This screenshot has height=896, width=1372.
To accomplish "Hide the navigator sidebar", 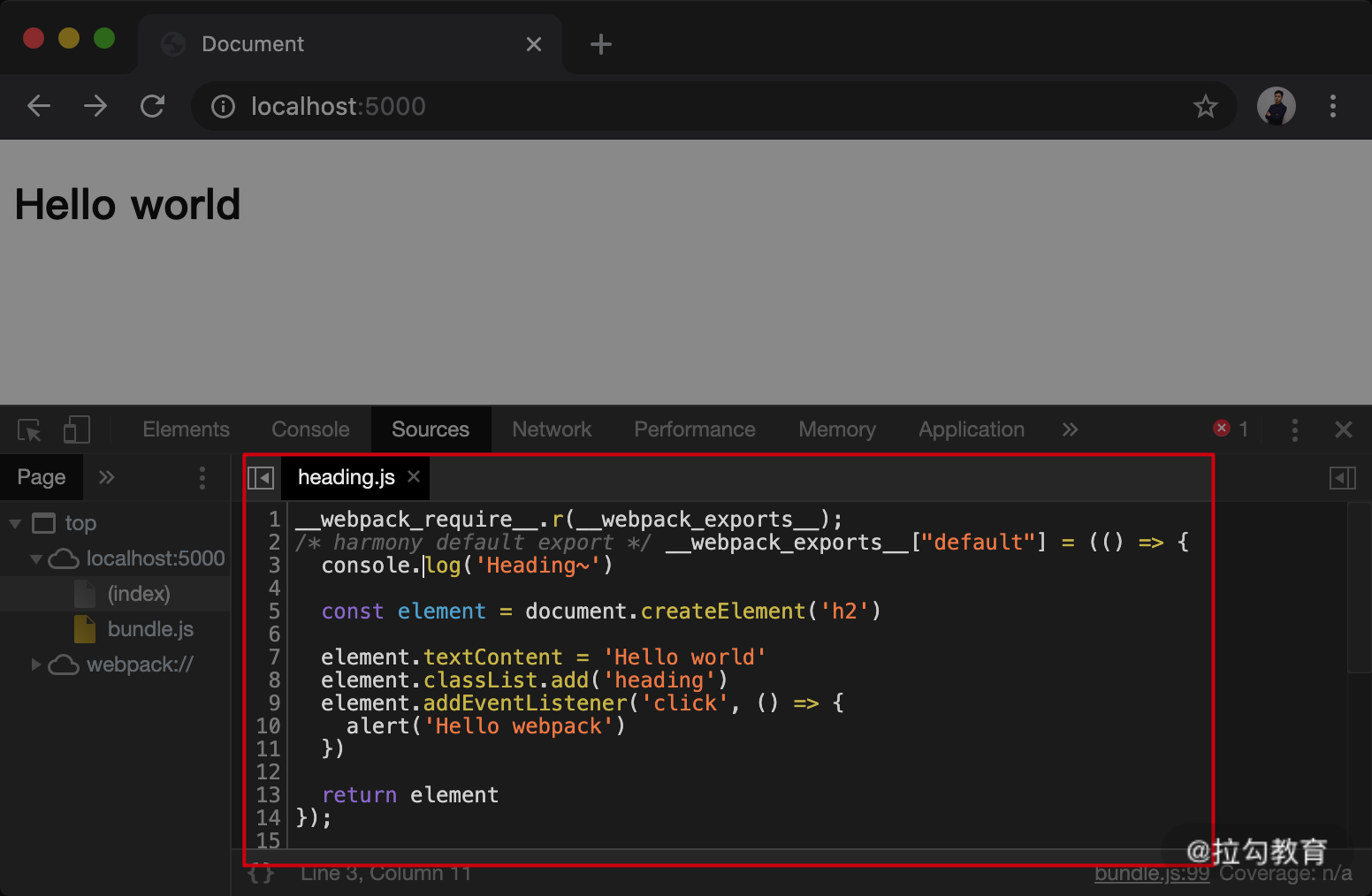I will click(x=261, y=478).
